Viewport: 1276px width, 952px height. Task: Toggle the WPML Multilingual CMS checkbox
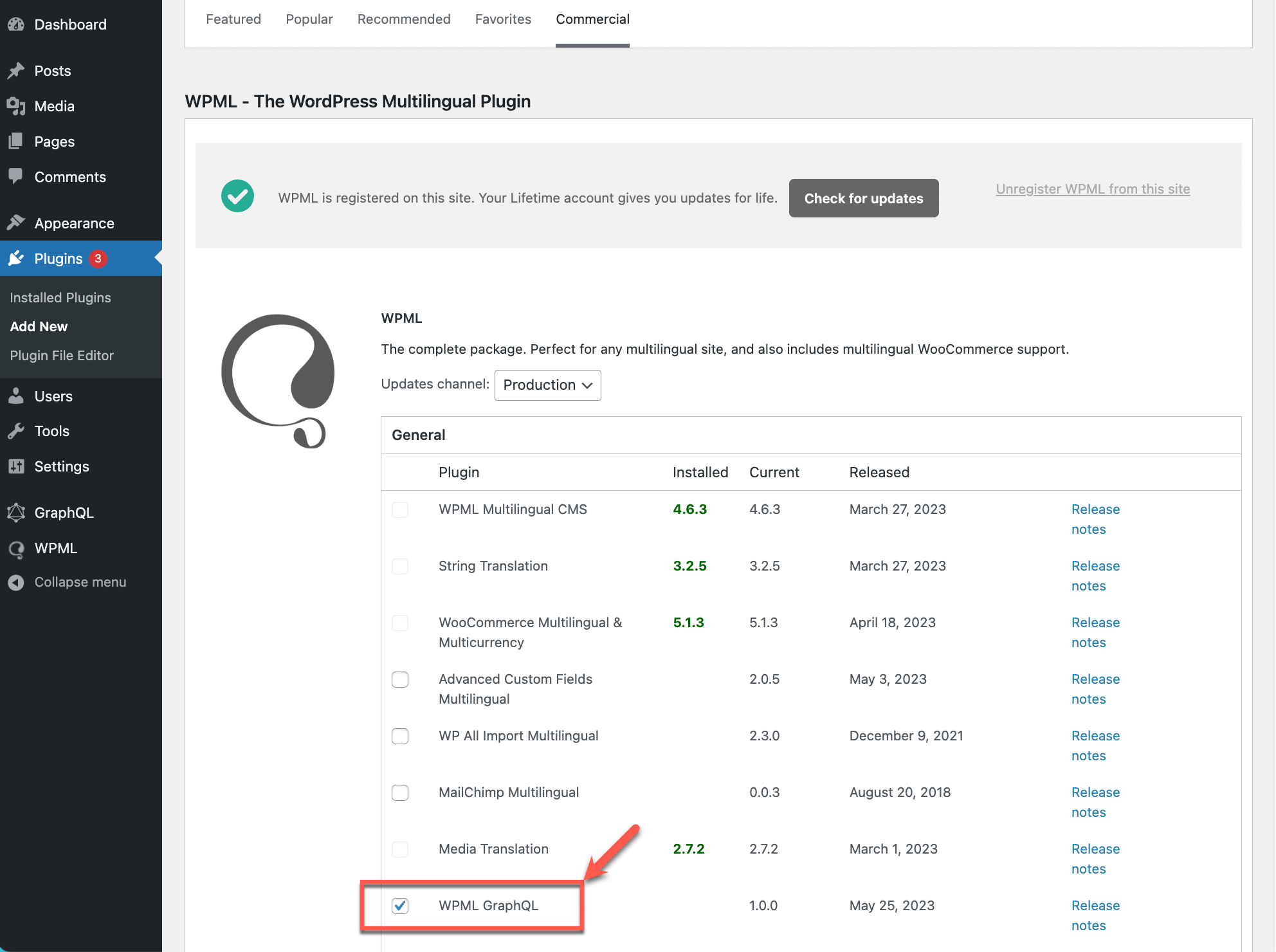coord(400,509)
